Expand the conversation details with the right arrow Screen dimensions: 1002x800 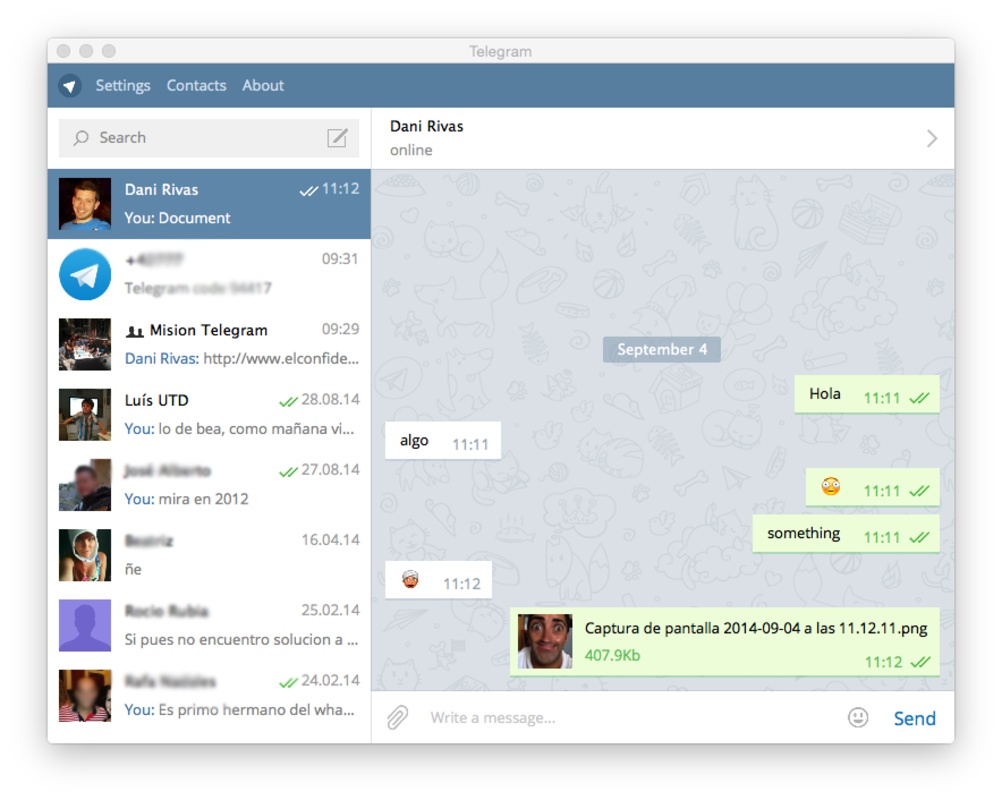931,138
